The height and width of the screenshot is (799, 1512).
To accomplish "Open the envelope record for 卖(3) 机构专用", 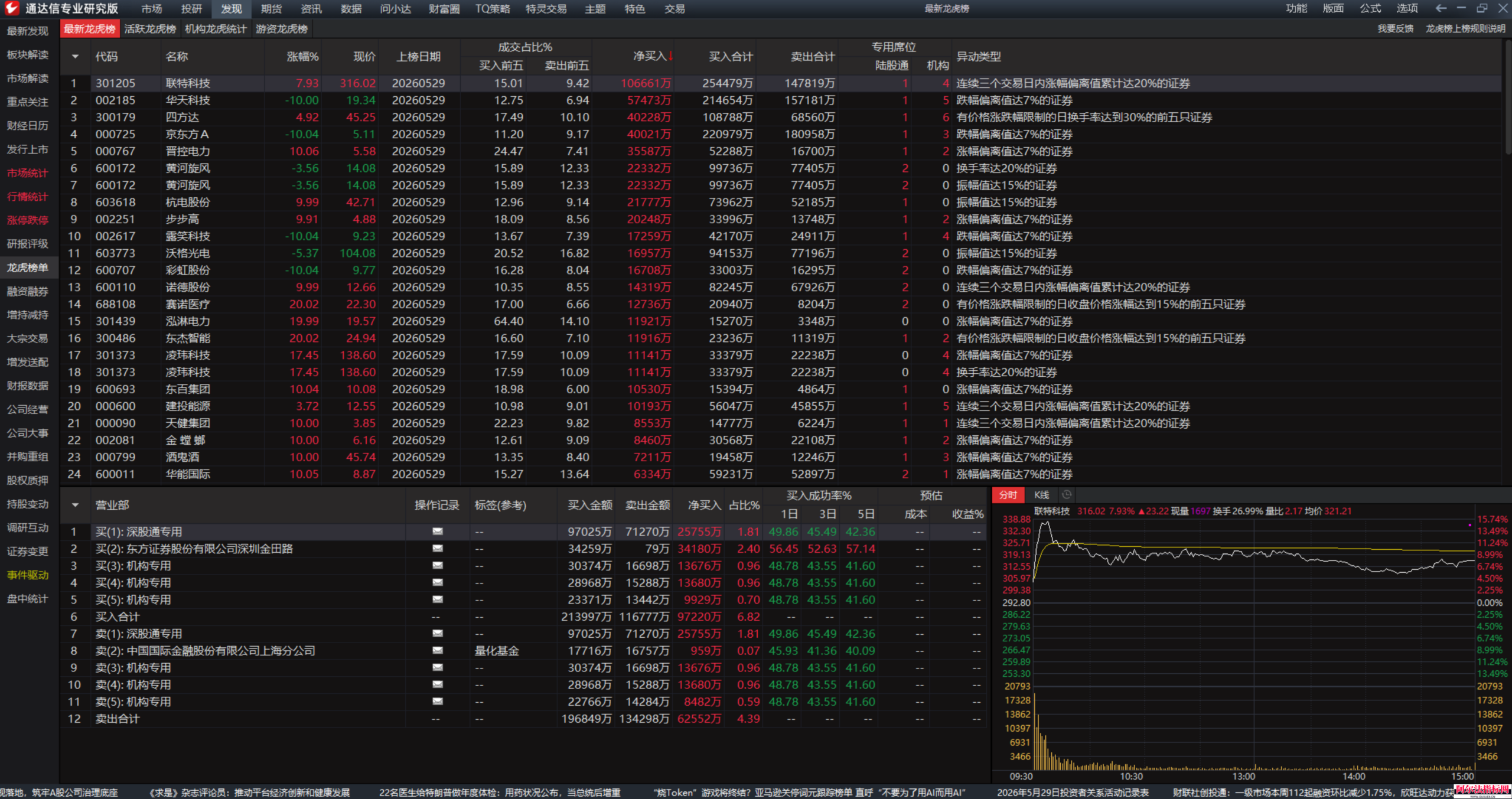I will coord(438,667).
